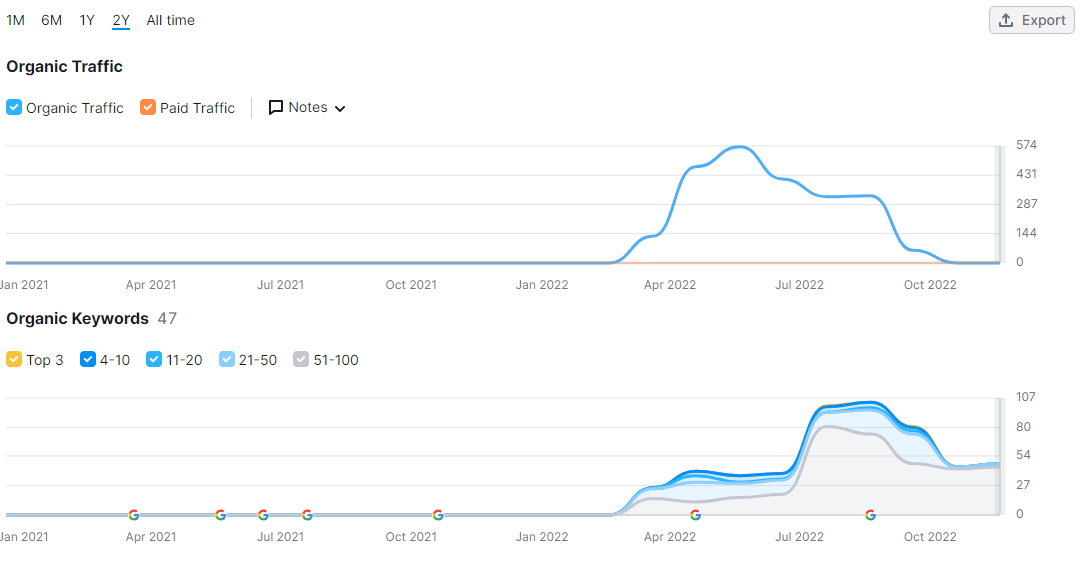This screenshot has height=577, width=1080.
Task: Click the Jan 2022 label under keywords chart
Action: (542, 537)
